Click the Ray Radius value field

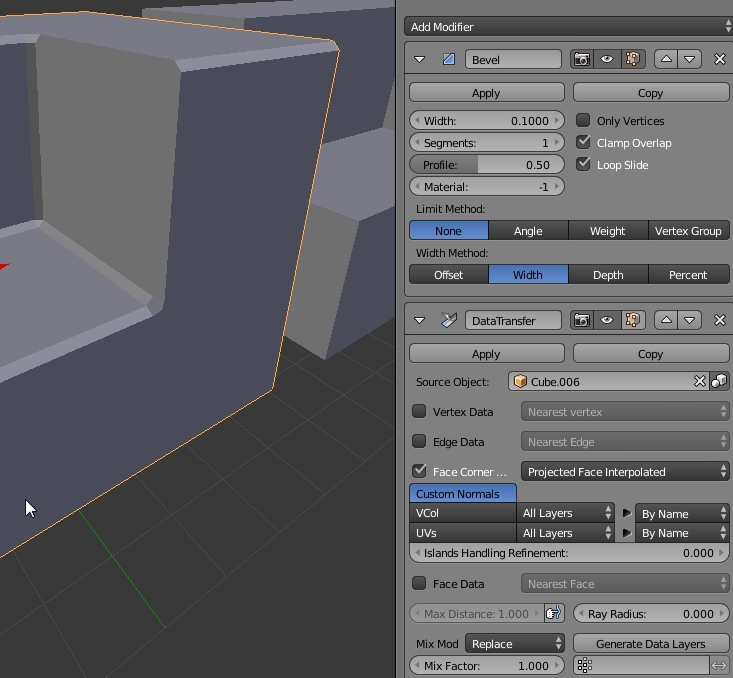(651, 613)
